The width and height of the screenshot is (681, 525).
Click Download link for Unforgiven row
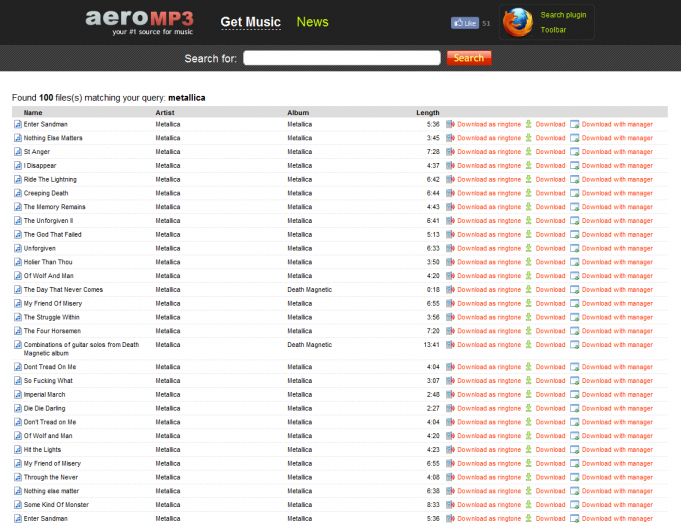pyautogui.click(x=550, y=248)
